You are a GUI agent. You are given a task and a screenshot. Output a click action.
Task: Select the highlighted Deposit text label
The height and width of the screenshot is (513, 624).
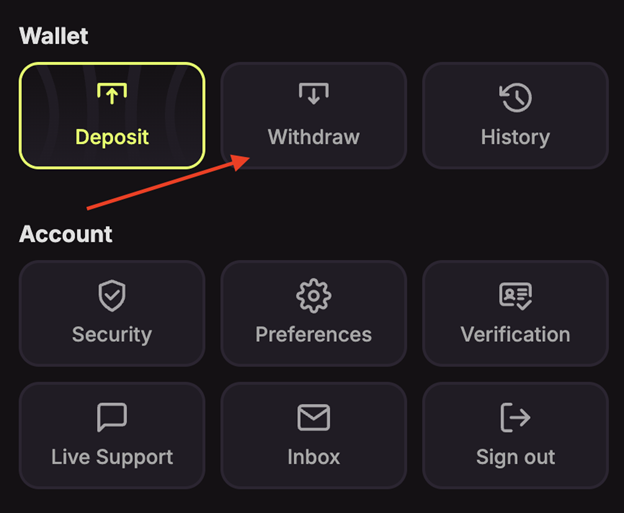pyautogui.click(x=112, y=137)
